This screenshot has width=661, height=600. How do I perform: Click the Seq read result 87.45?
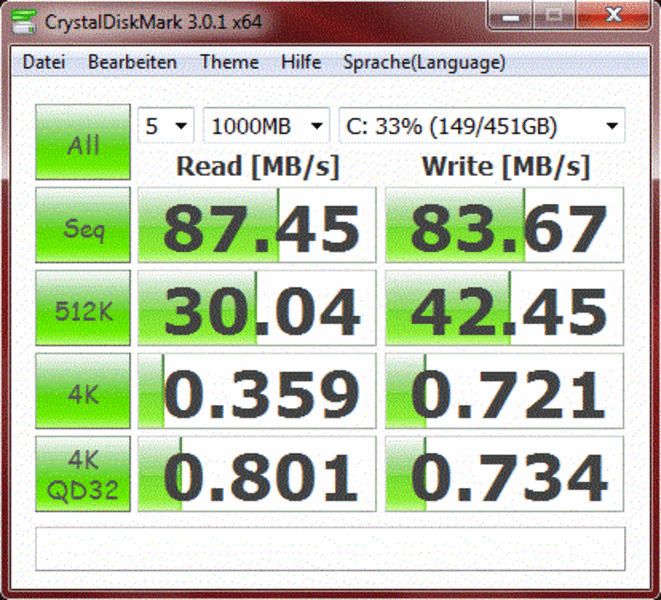pos(257,225)
